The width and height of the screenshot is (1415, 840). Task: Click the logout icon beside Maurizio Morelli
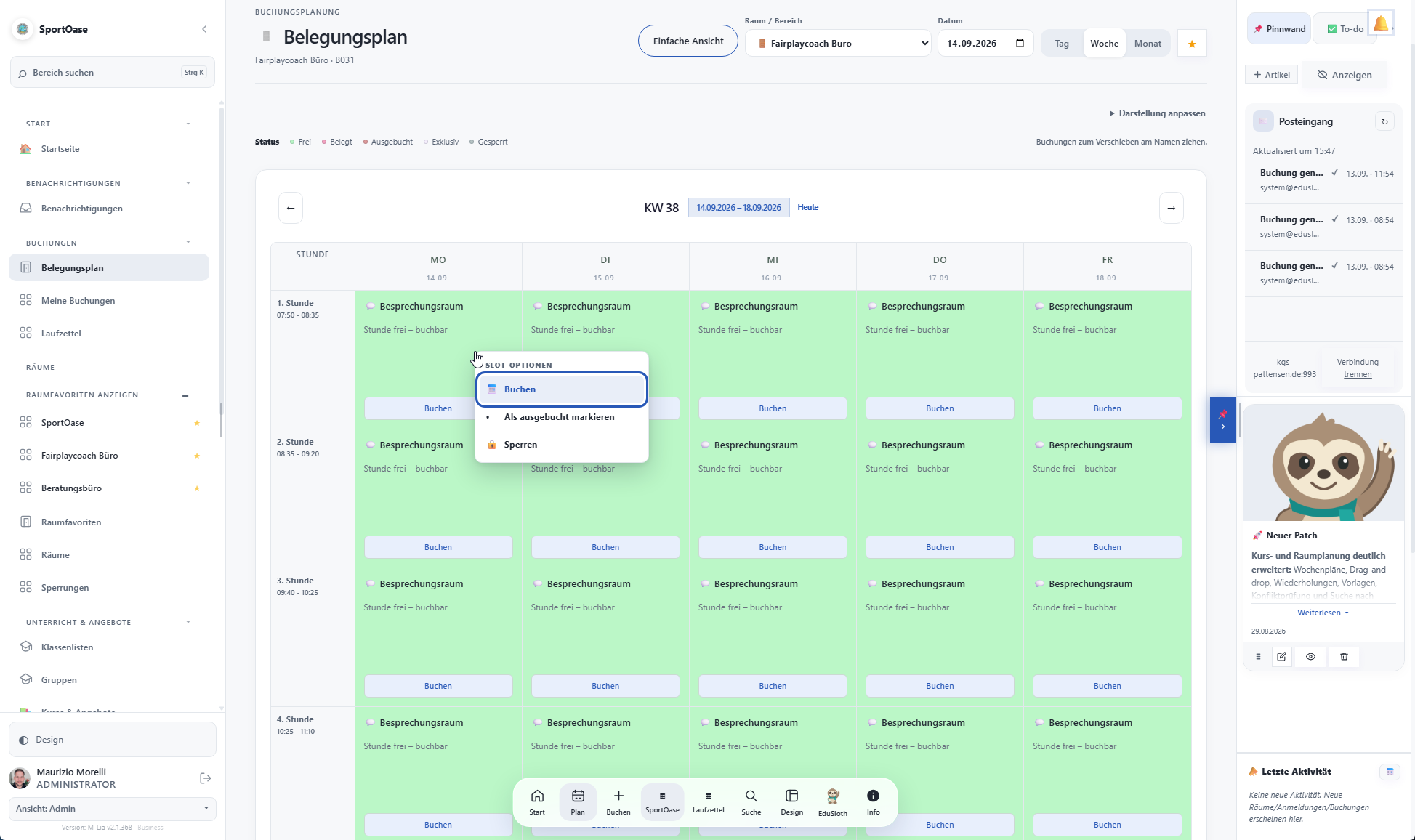(x=206, y=778)
